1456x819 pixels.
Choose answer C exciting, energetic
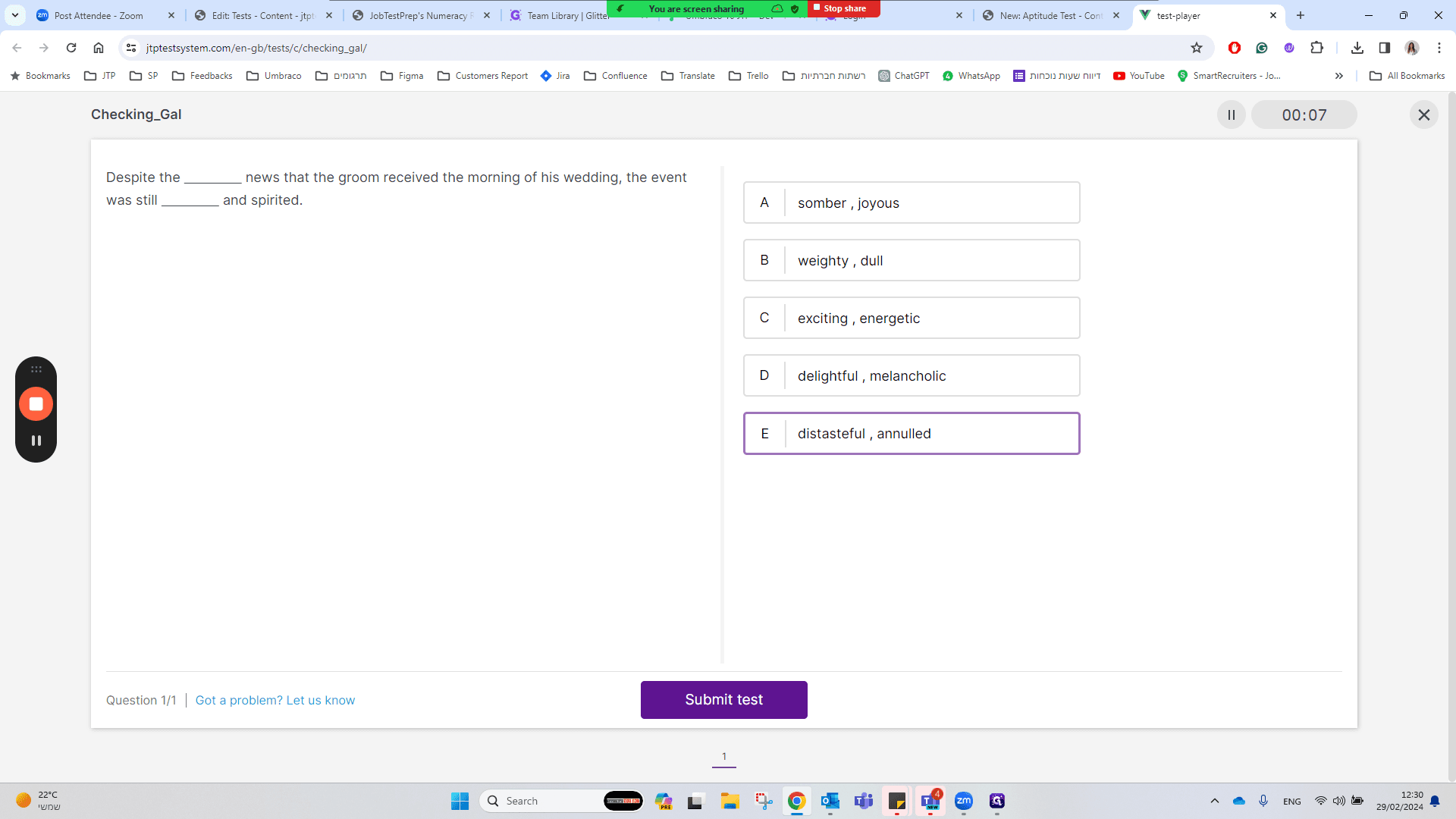pyautogui.click(x=912, y=318)
